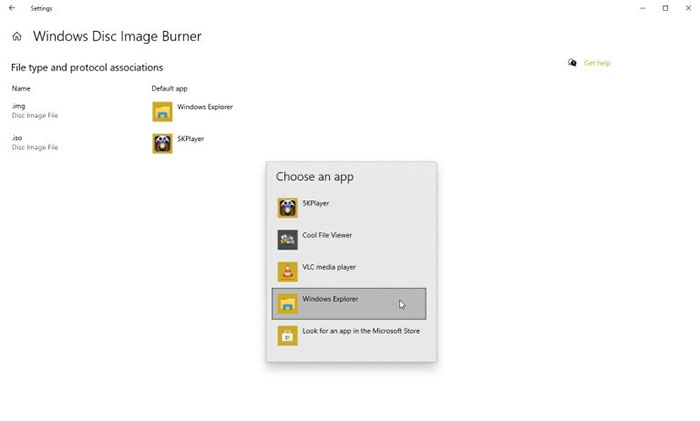Maximize the Settings window
The height and width of the screenshot is (421, 700).
point(665,8)
